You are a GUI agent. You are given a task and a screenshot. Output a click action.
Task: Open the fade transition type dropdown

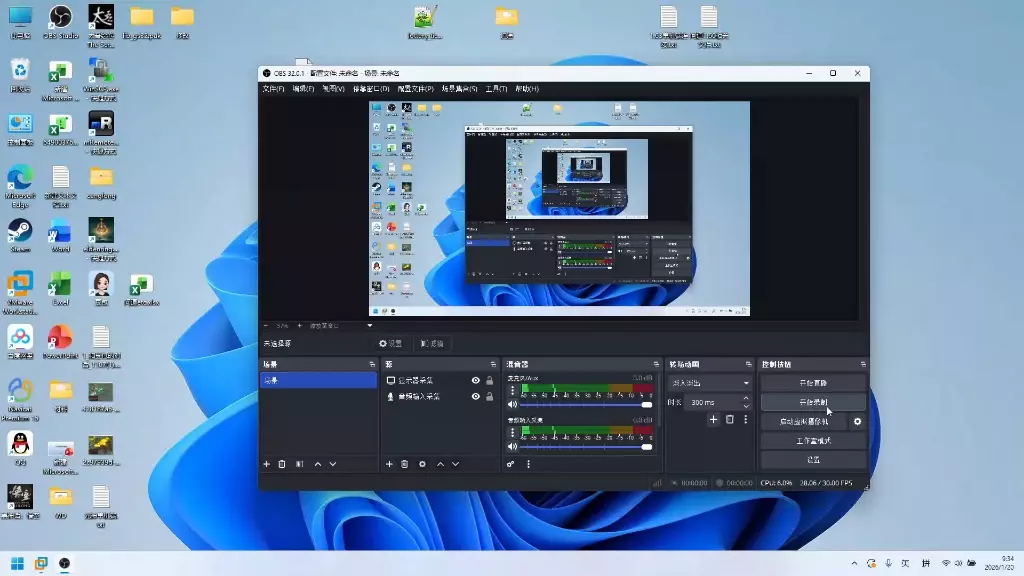coord(709,383)
